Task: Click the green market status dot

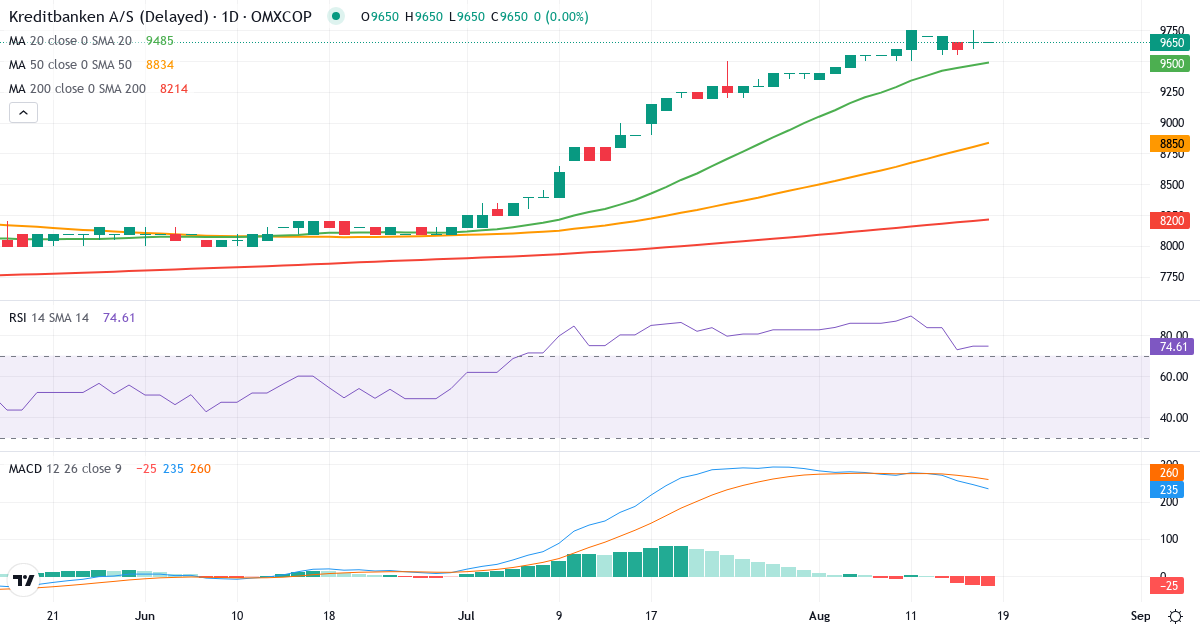Action: 336,17
